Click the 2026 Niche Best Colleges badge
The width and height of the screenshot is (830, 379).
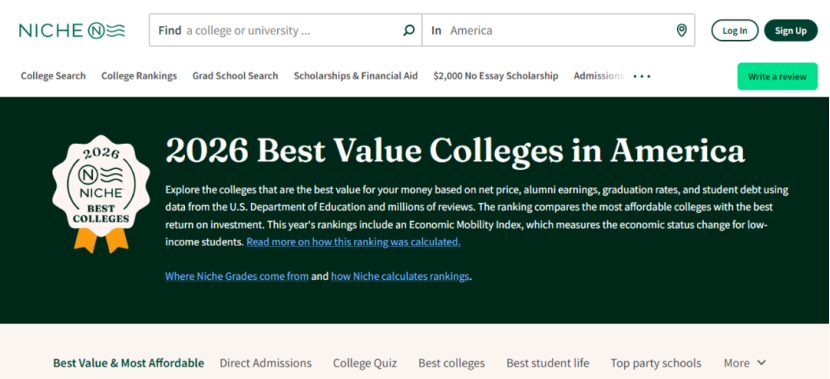click(101, 194)
